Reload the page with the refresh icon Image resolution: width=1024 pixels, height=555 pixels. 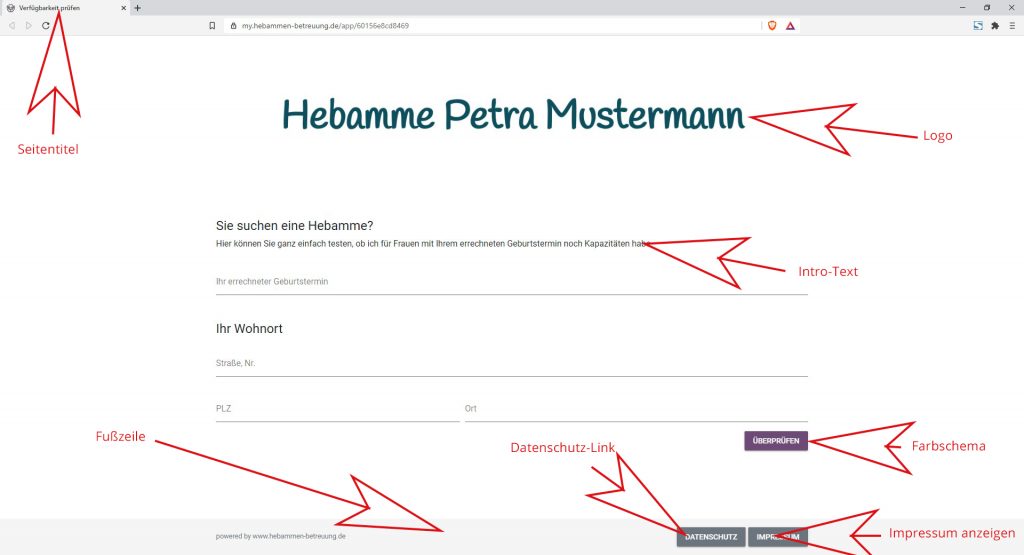point(46,26)
